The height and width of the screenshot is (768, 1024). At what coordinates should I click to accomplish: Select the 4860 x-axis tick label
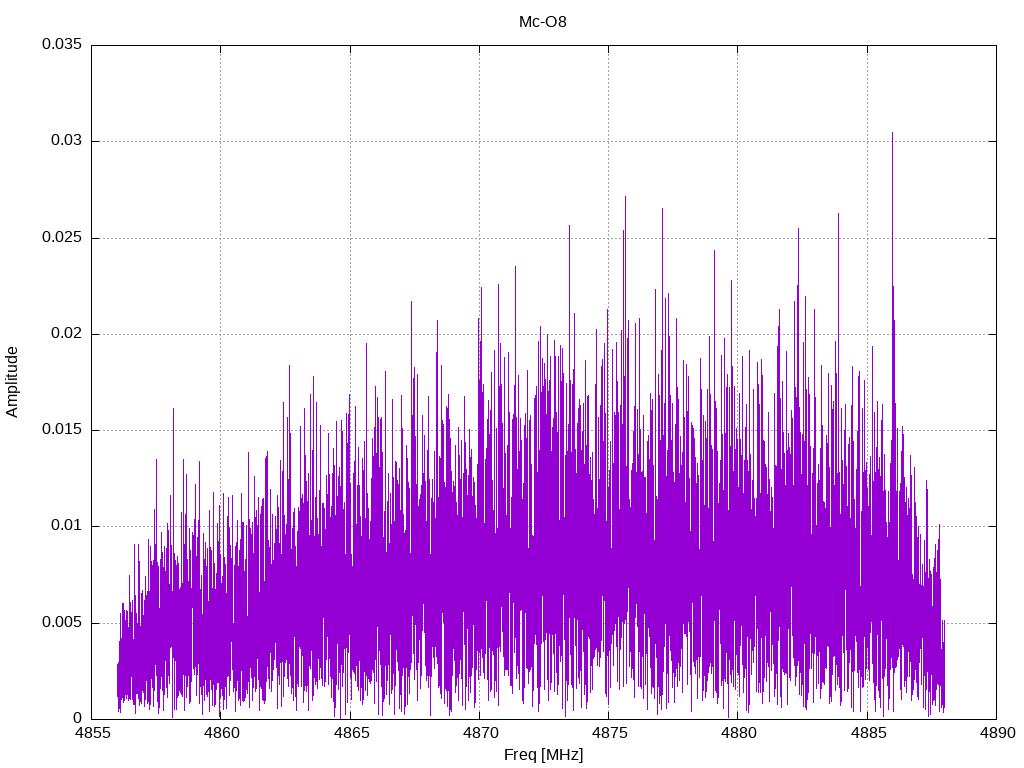(x=221, y=733)
